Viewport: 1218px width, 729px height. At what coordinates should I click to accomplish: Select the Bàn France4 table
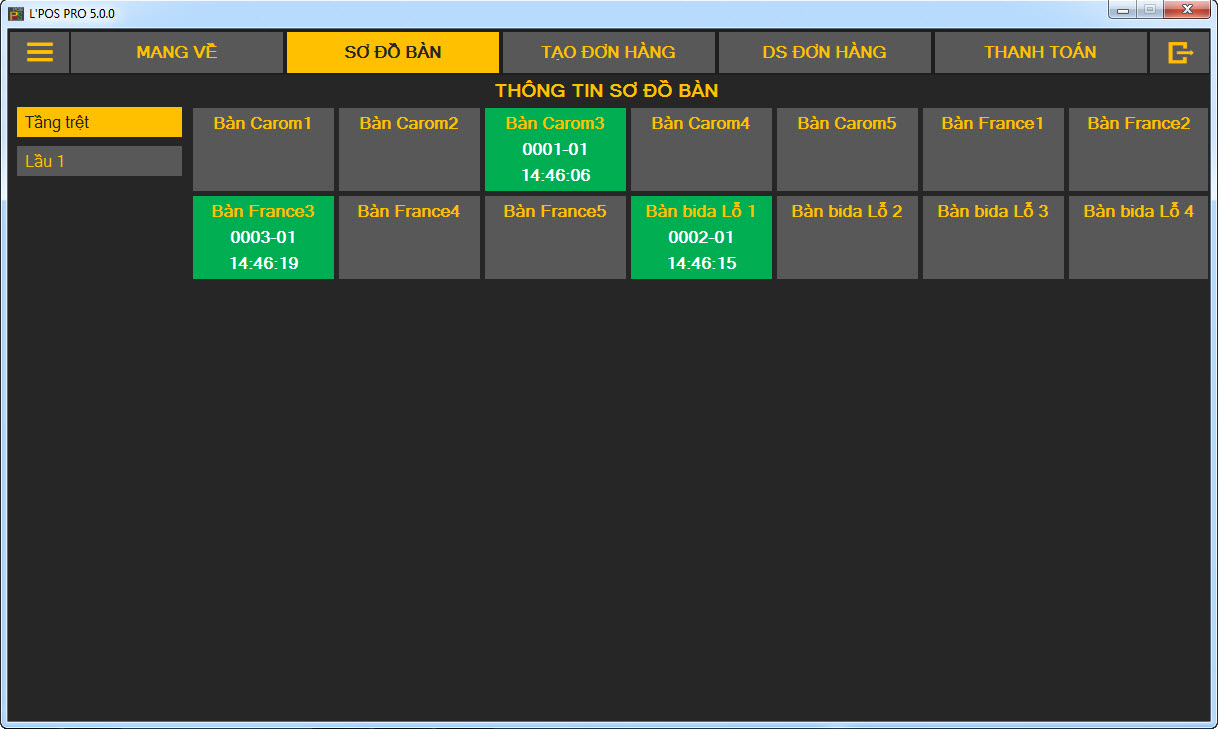tap(409, 238)
